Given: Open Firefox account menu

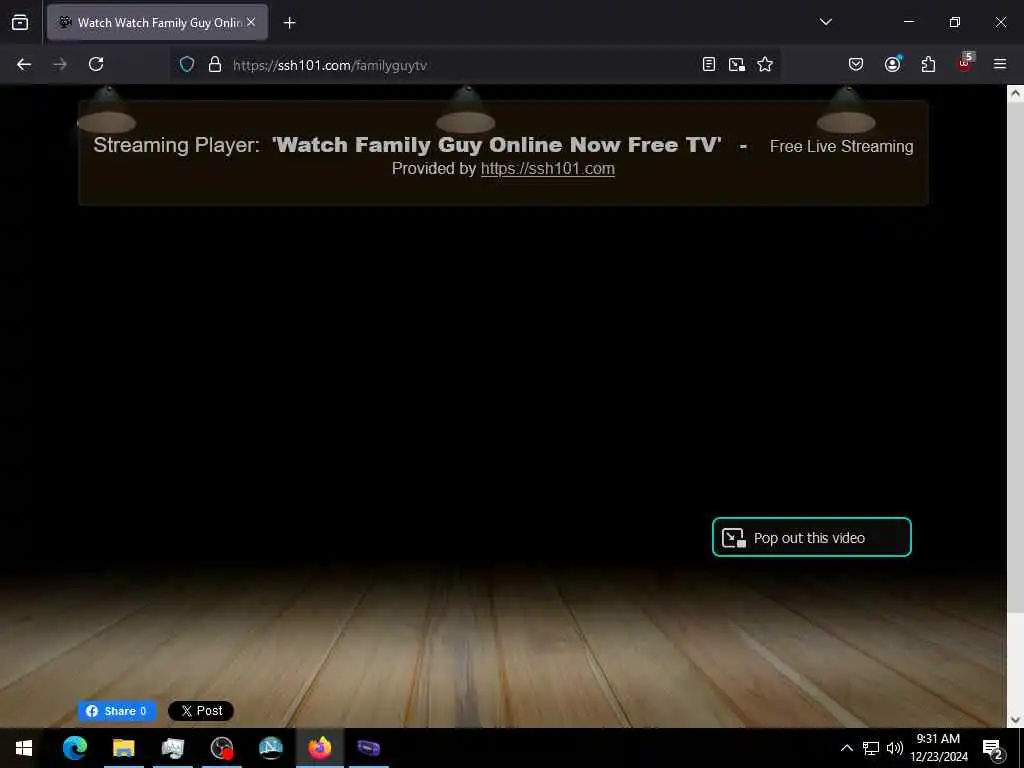Looking at the screenshot, I should [892, 64].
